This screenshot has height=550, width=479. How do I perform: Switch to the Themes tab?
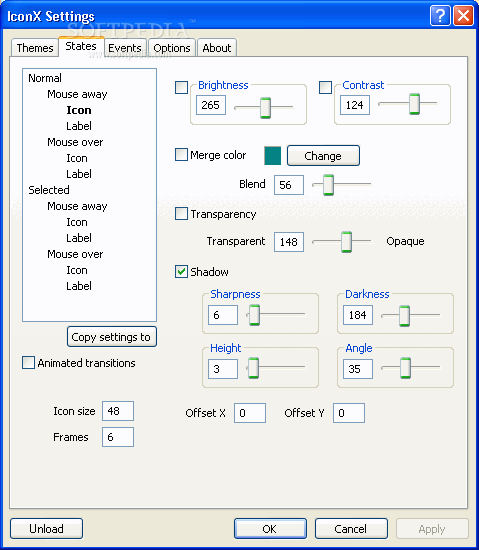click(x=35, y=48)
